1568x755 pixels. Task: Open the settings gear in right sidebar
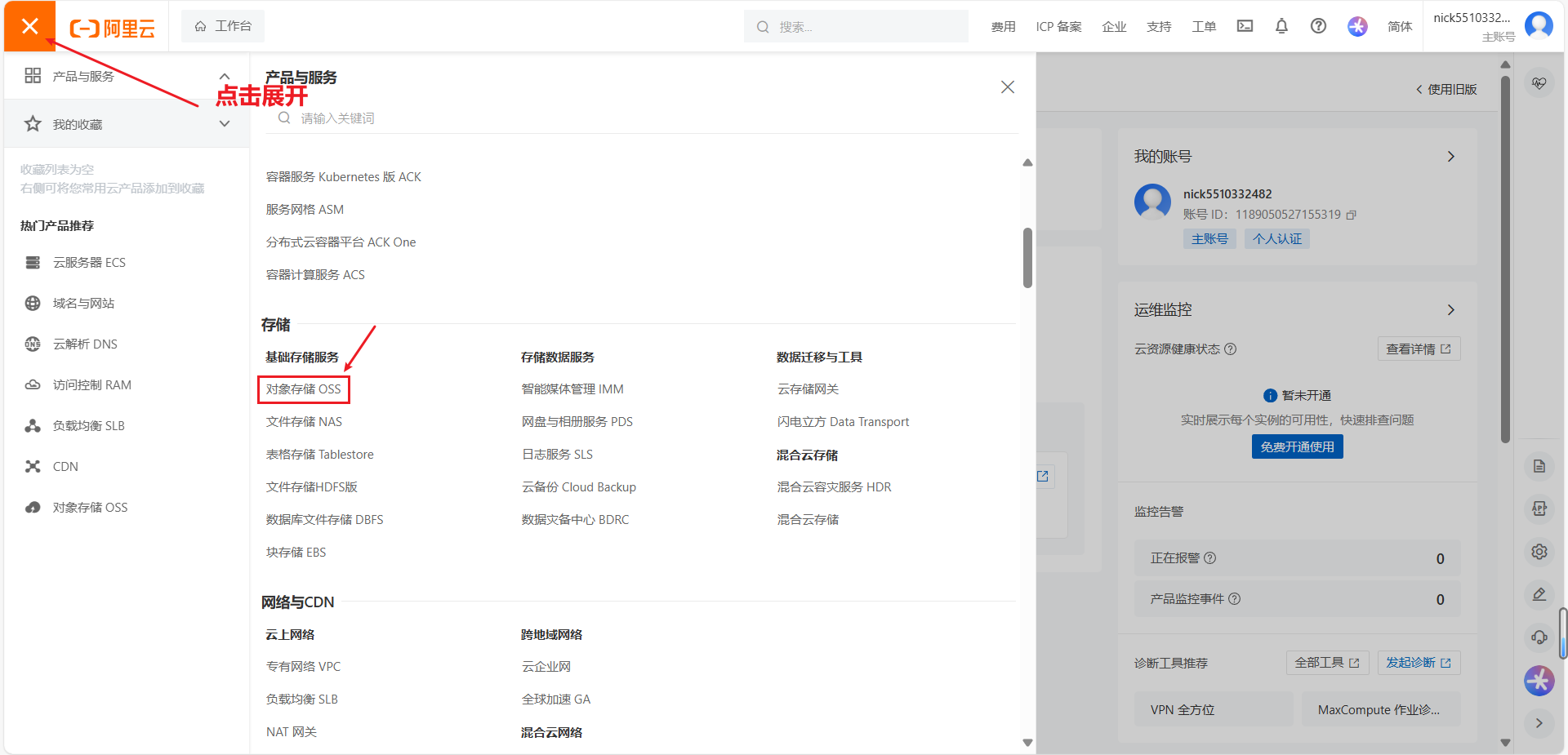tap(1539, 552)
